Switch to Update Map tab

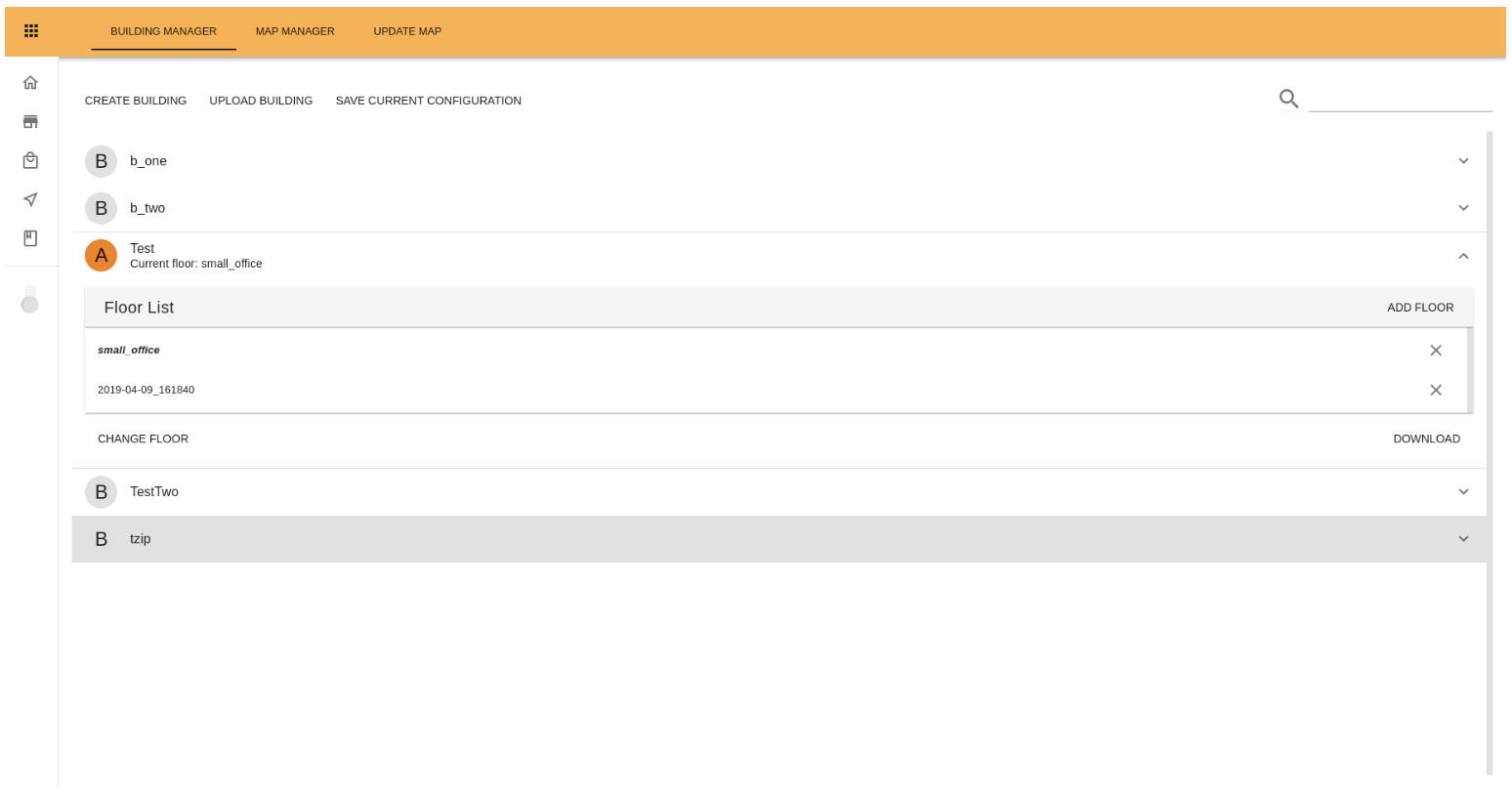tap(407, 31)
